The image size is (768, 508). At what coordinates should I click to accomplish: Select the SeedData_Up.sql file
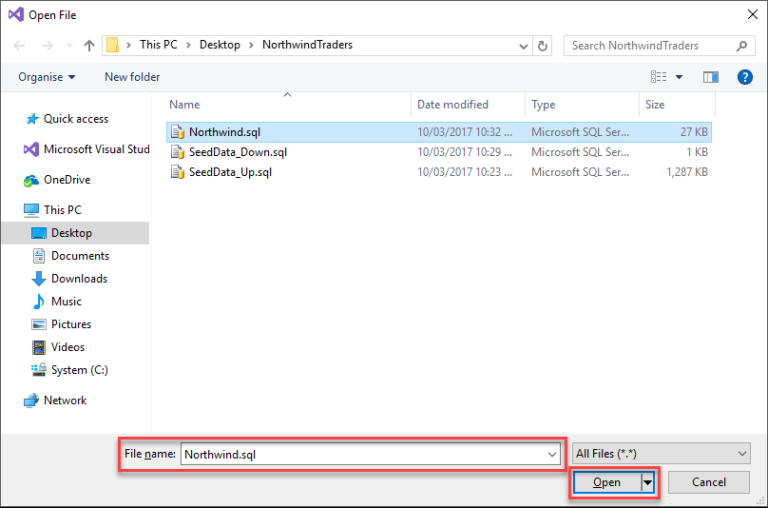coord(229,172)
